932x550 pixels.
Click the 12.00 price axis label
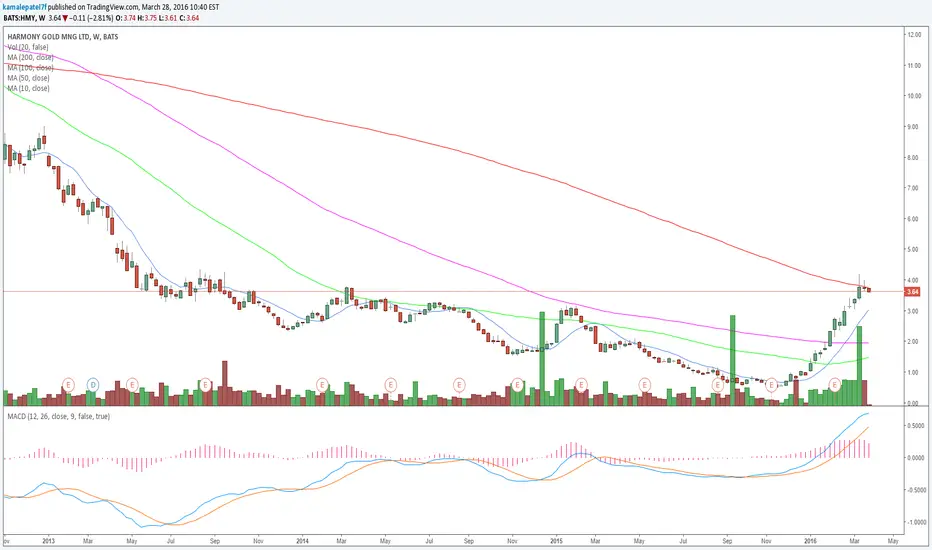(x=914, y=35)
